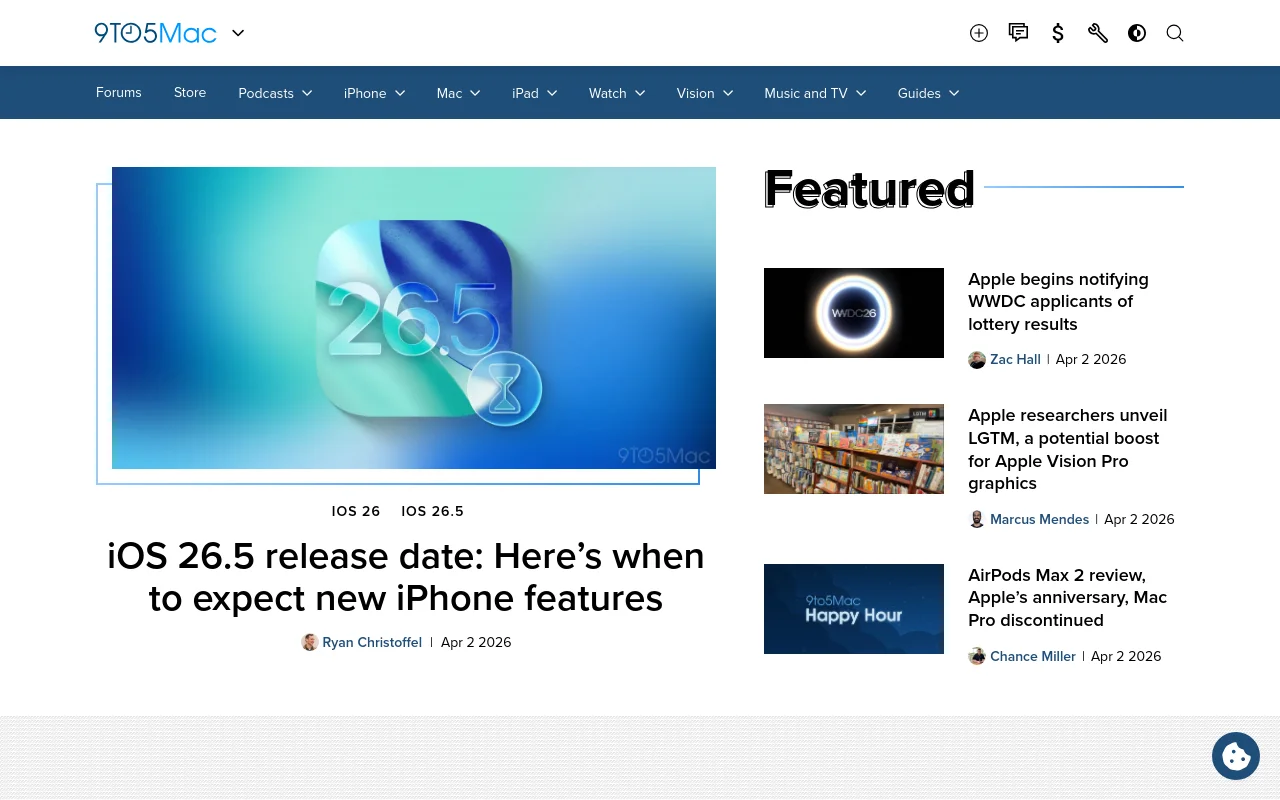This screenshot has width=1280, height=800.
Task: Expand the site switcher chevron next to logo
Action: 238,33
